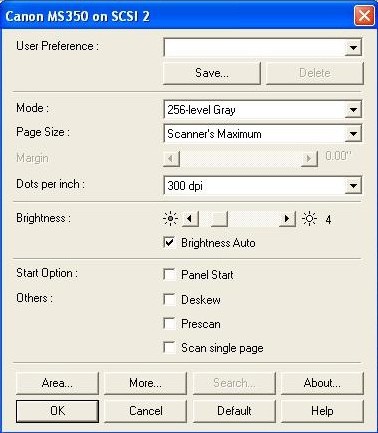Click the Brightness slider thumb
Image resolution: width=378 pixels, height=433 pixels.
219,219
